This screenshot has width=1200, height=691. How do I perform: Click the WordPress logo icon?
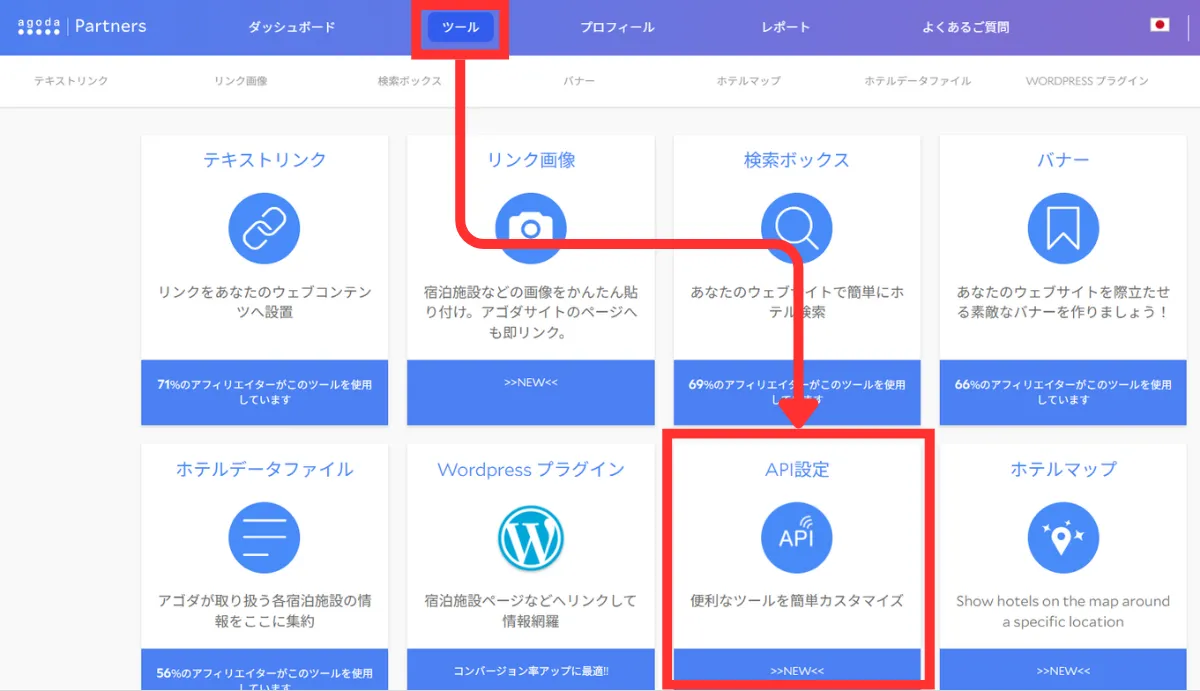click(531, 538)
